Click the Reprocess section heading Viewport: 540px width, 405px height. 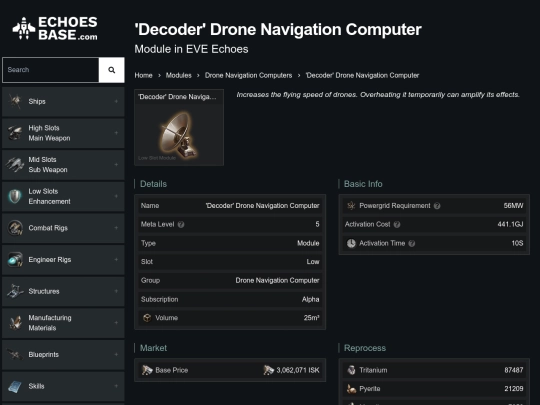coord(365,348)
